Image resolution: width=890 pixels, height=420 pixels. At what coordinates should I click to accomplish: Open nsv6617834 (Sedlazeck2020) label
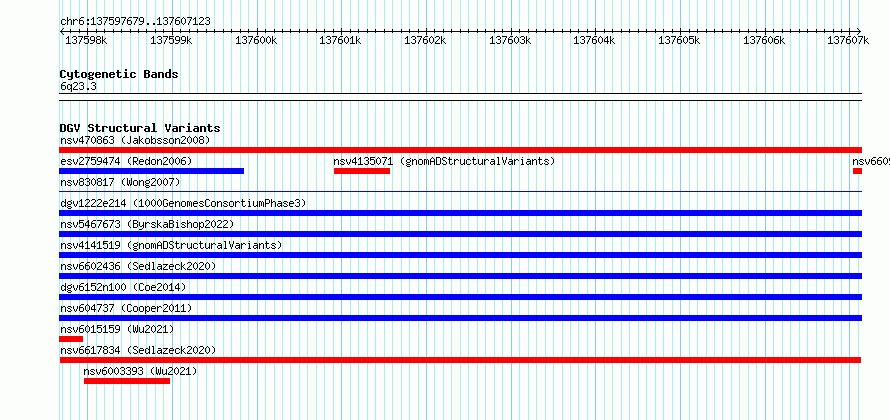(x=138, y=350)
